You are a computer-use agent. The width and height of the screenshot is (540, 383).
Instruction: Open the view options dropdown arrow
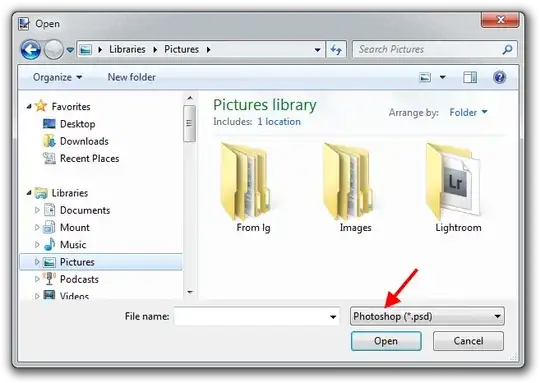[443, 77]
